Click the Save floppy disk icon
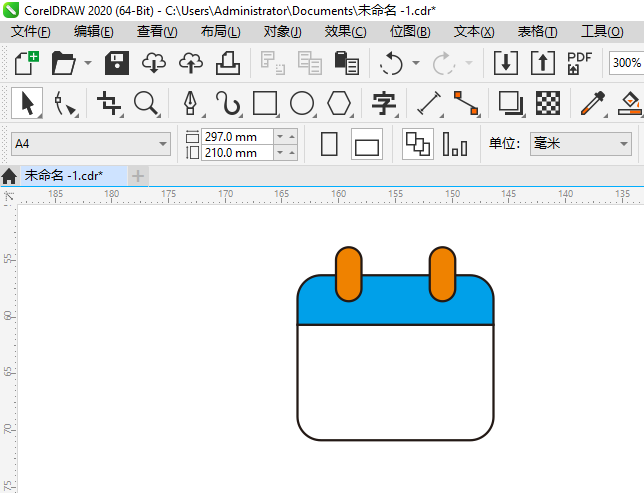644x493 pixels. click(x=117, y=63)
